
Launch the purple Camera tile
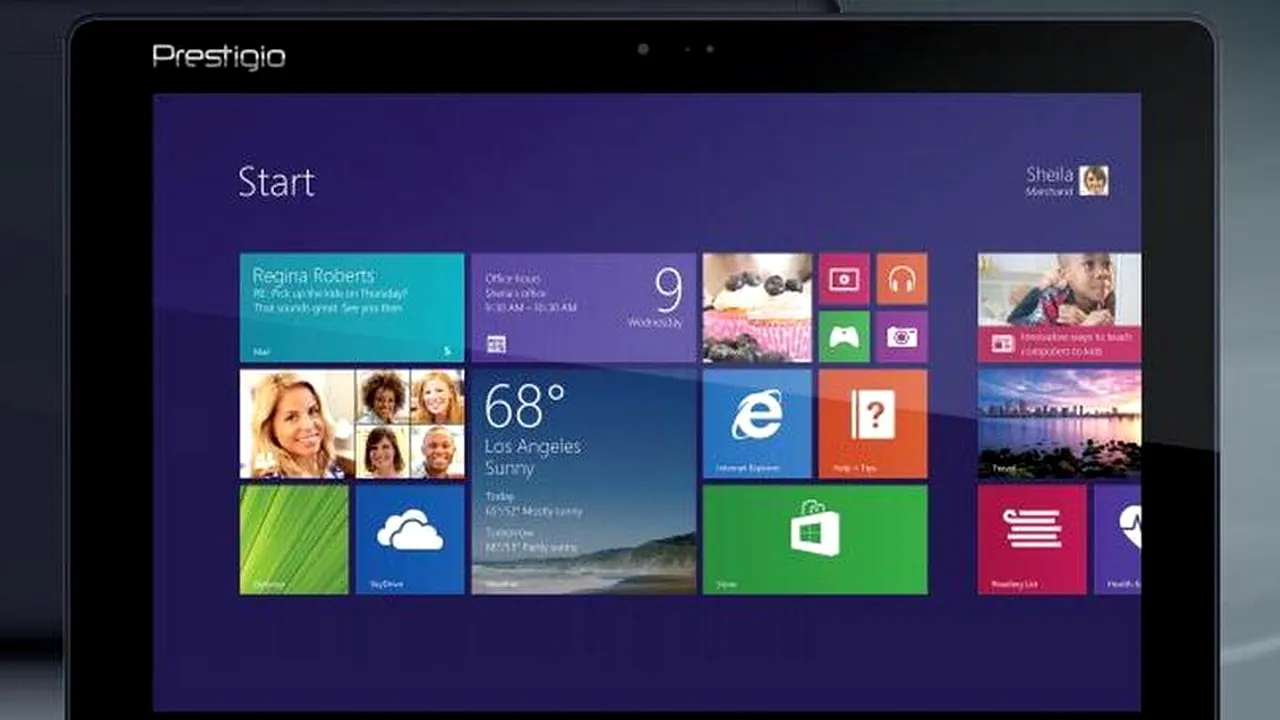pos(902,337)
